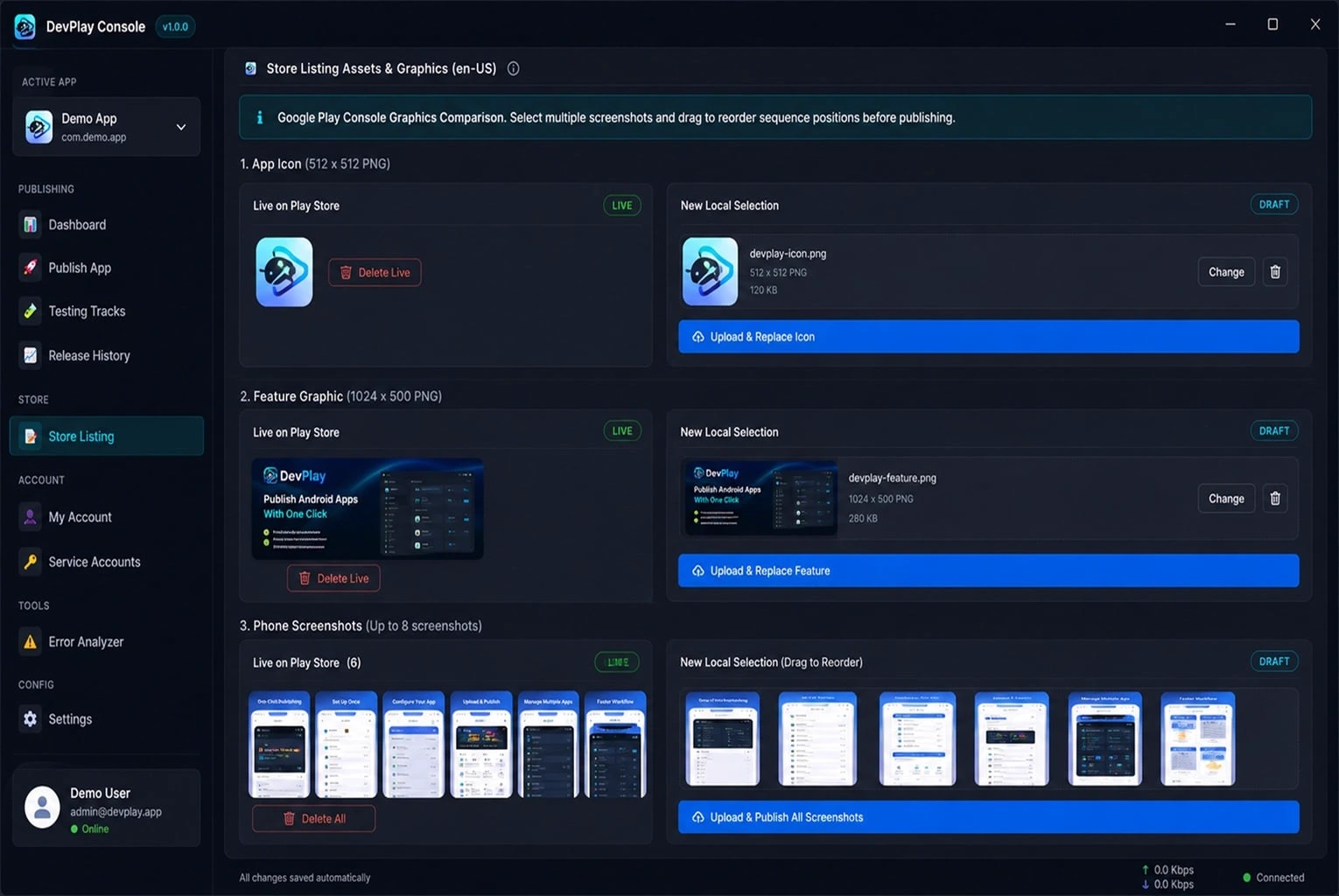Viewport: 1339px width, 896px height.
Task: Open Release History
Action: pos(106,355)
